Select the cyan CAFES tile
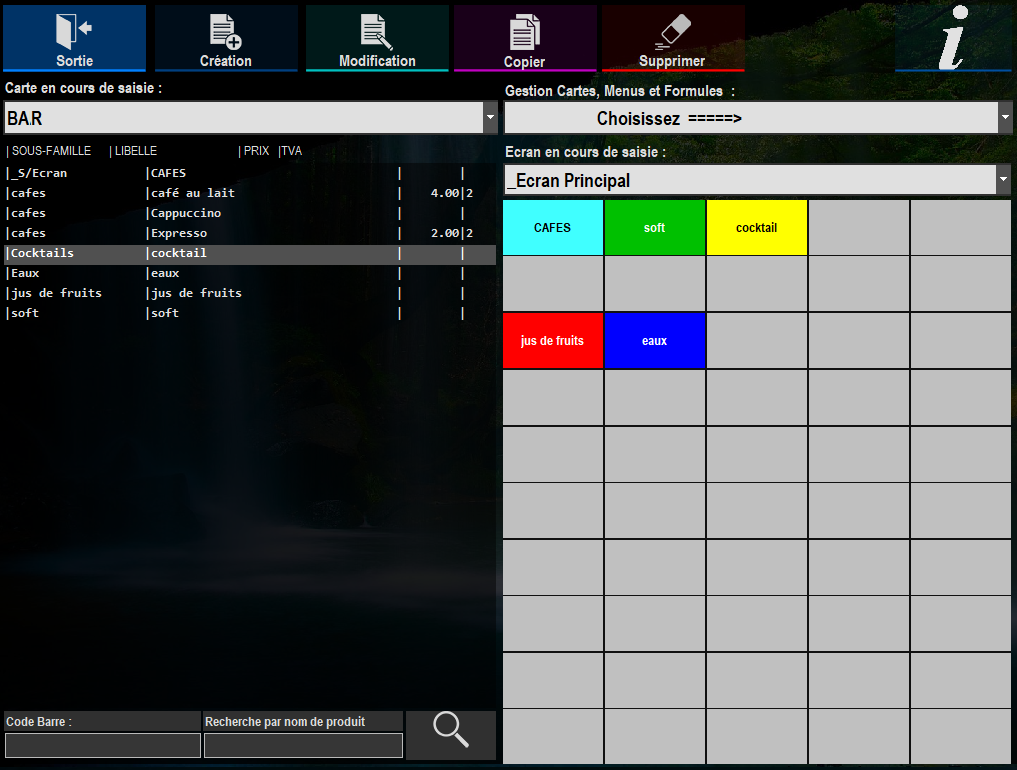Image resolution: width=1017 pixels, height=770 pixels. [x=553, y=228]
